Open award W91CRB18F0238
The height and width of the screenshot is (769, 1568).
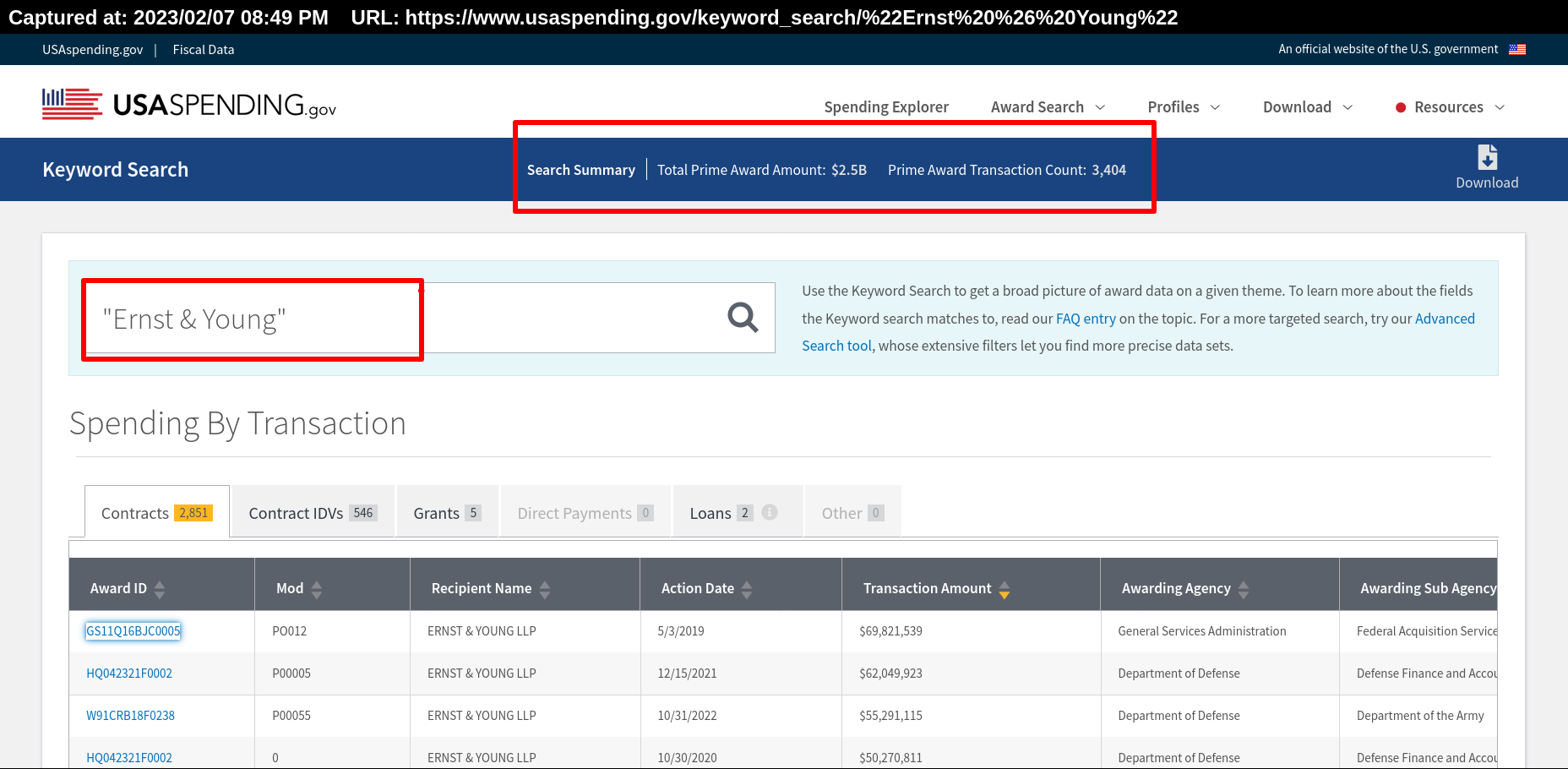pyautogui.click(x=130, y=716)
